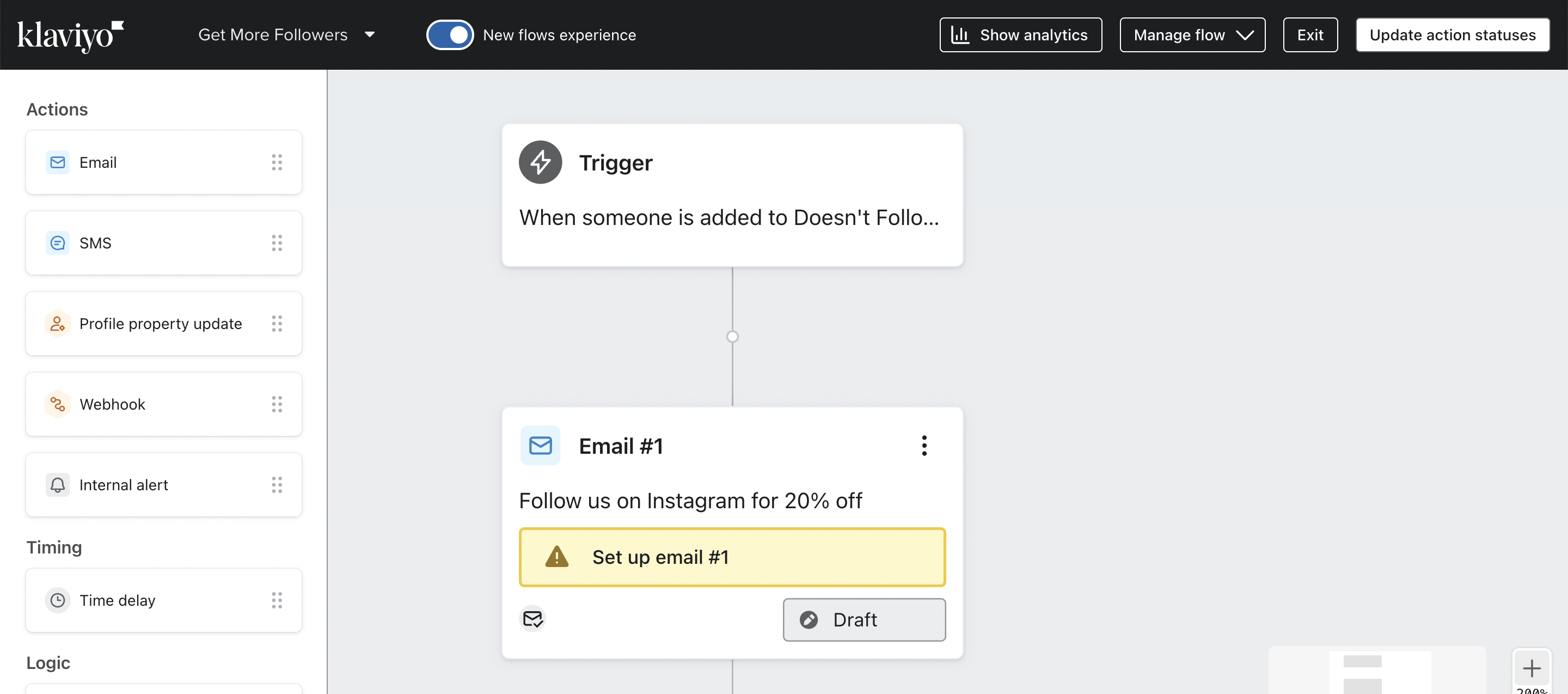Click the Klaviyo logo
1568x694 pixels.
click(71, 35)
